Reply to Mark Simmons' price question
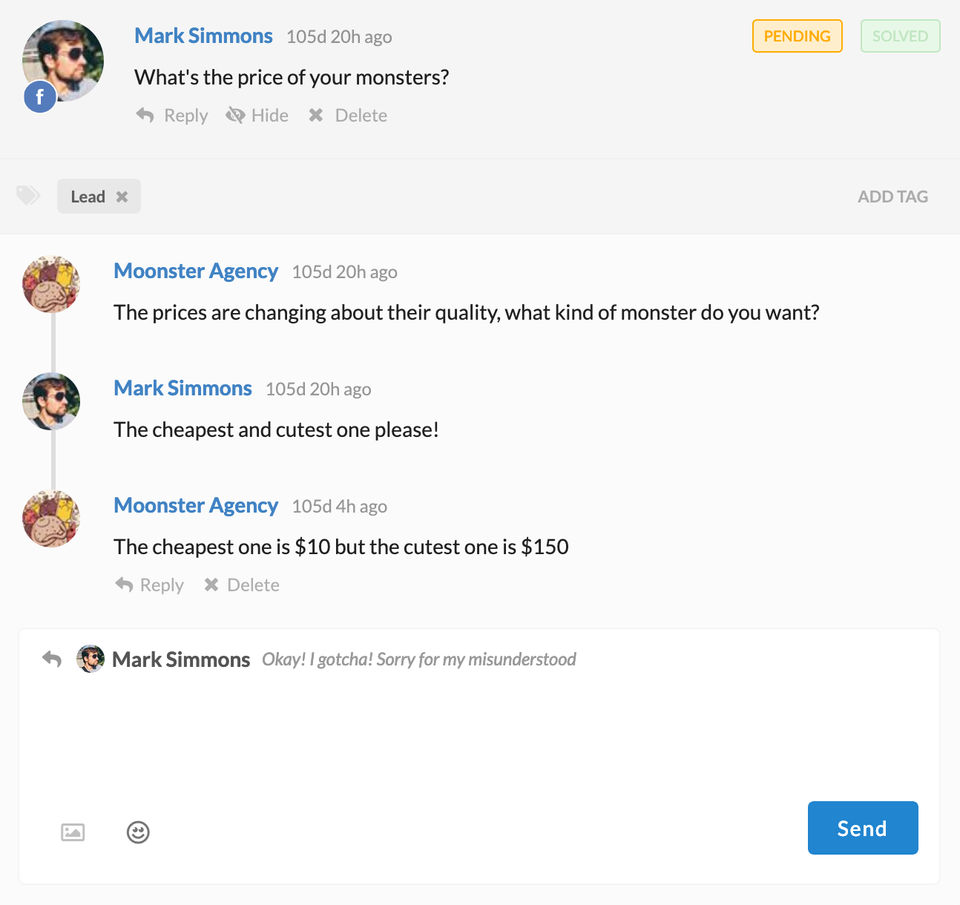Viewport: 960px width, 905px height. click(172, 115)
